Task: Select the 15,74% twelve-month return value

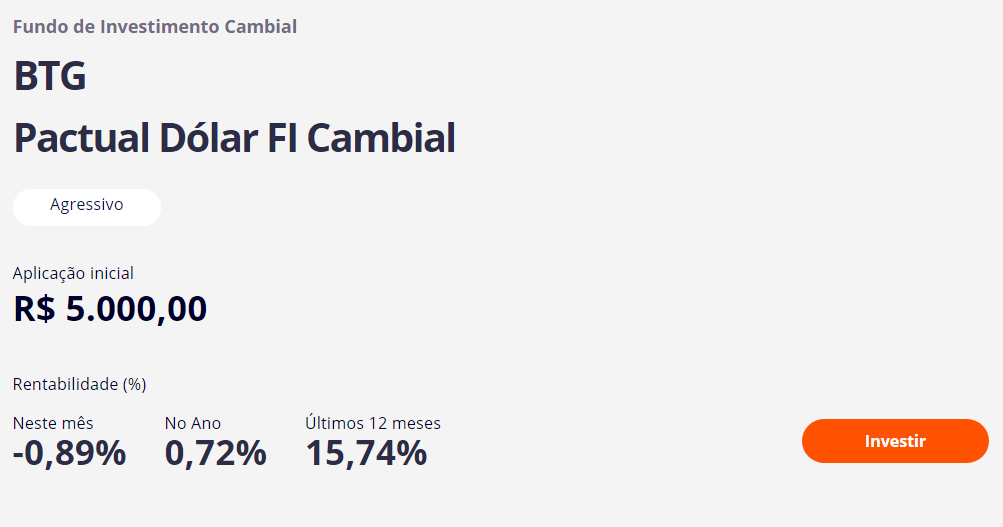Action: click(366, 453)
